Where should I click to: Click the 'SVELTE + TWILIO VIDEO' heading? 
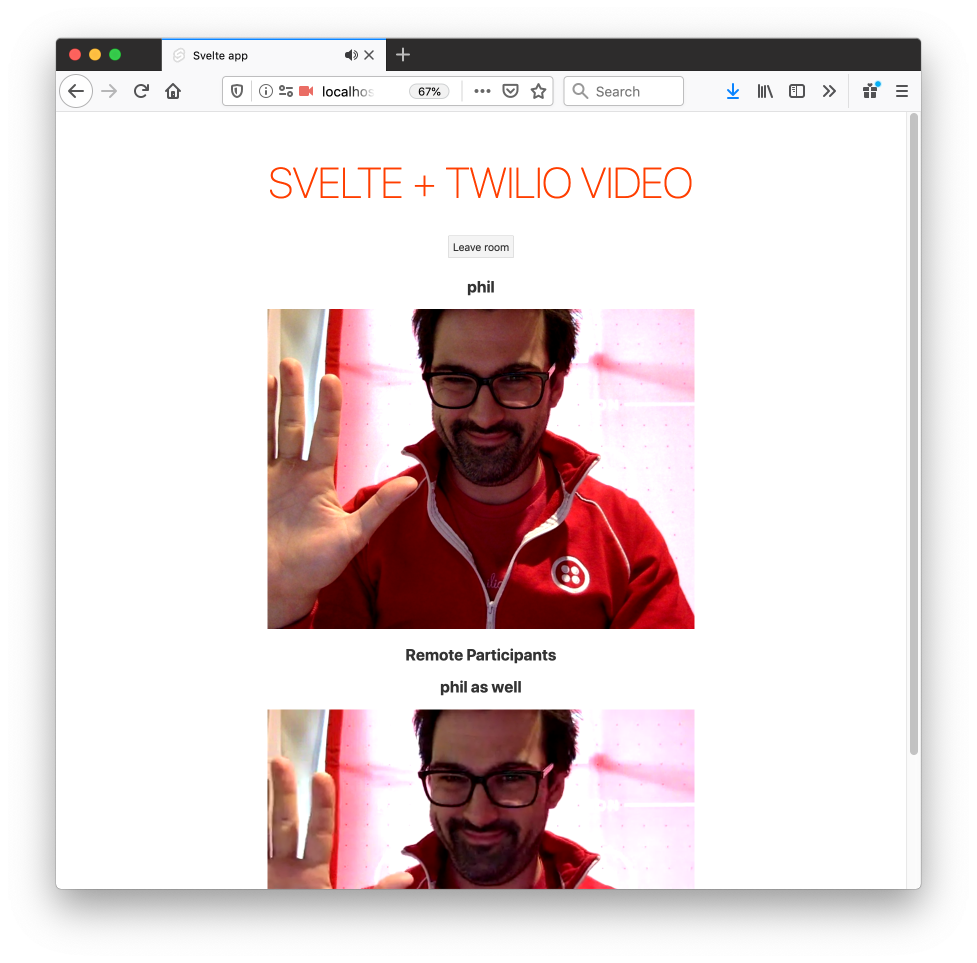click(x=480, y=183)
